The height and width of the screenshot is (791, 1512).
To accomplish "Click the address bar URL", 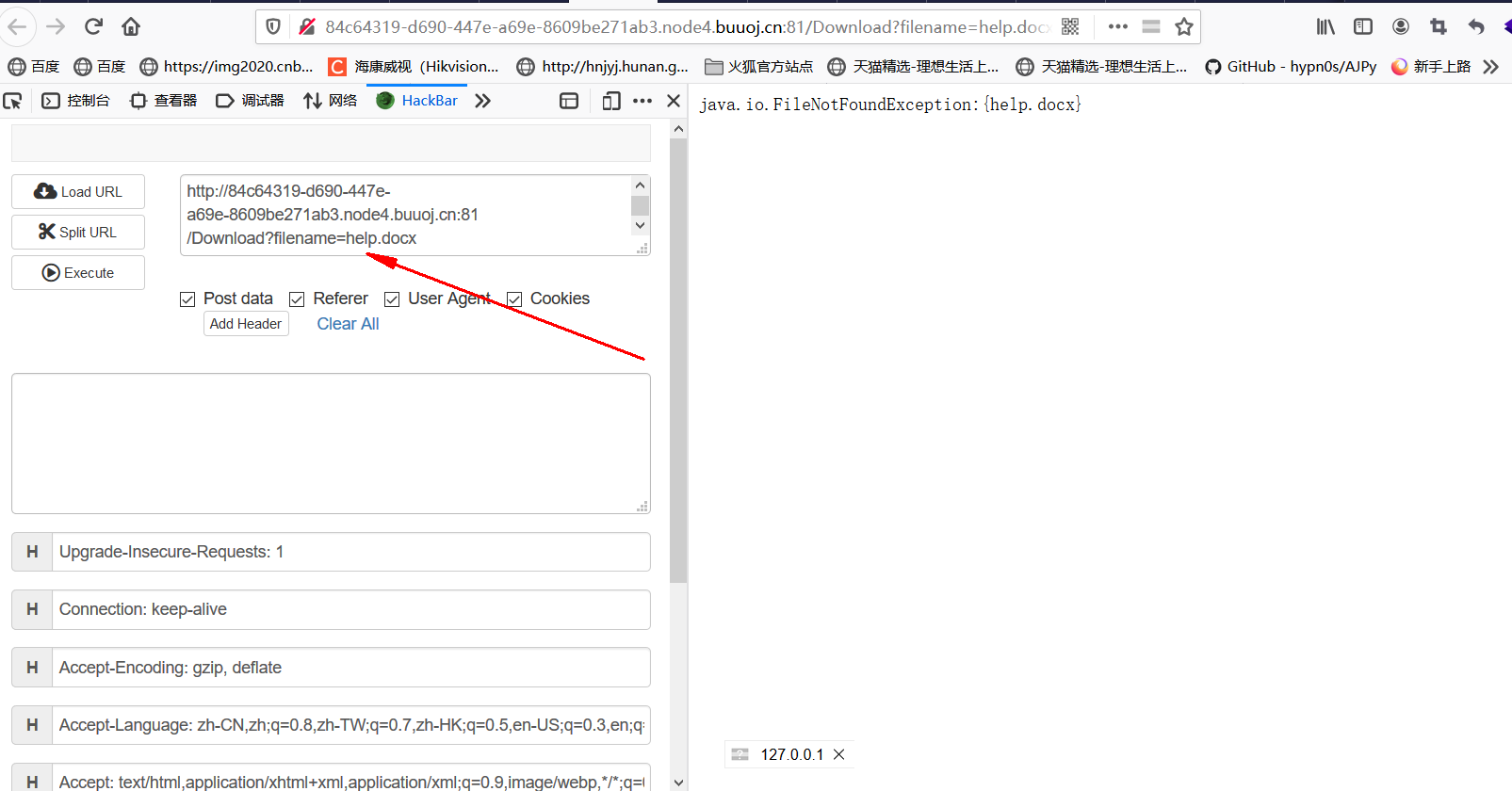I will click(x=687, y=27).
